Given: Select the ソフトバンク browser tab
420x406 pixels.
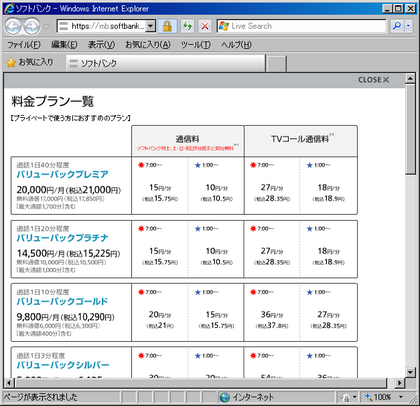Looking at the screenshot, I should tap(166, 63).
